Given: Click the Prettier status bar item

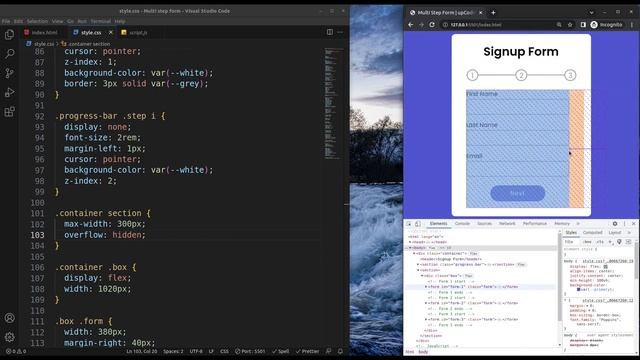Looking at the screenshot, I should tap(307, 351).
